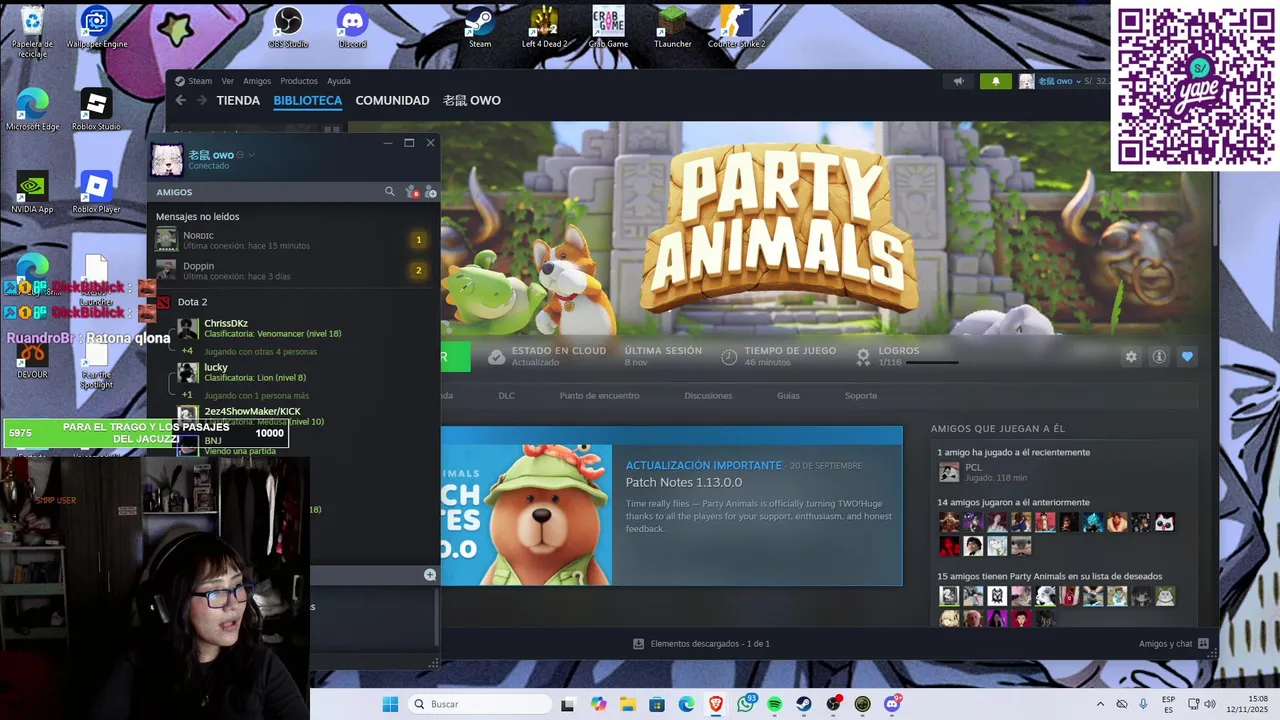Open Counter-Strike 2 desktop shortcut
This screenshot has width=1280, height=720.
[736, 27]
